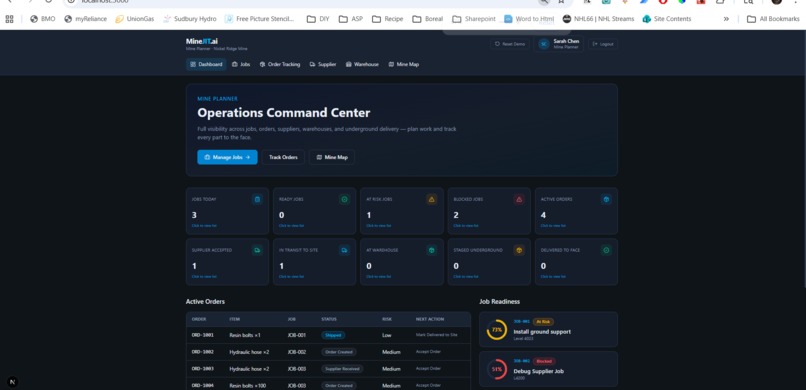Click the ORD-1004 order row ID
Image resolution: width=806 pixels, height=390 pixels.
(203, 385)
